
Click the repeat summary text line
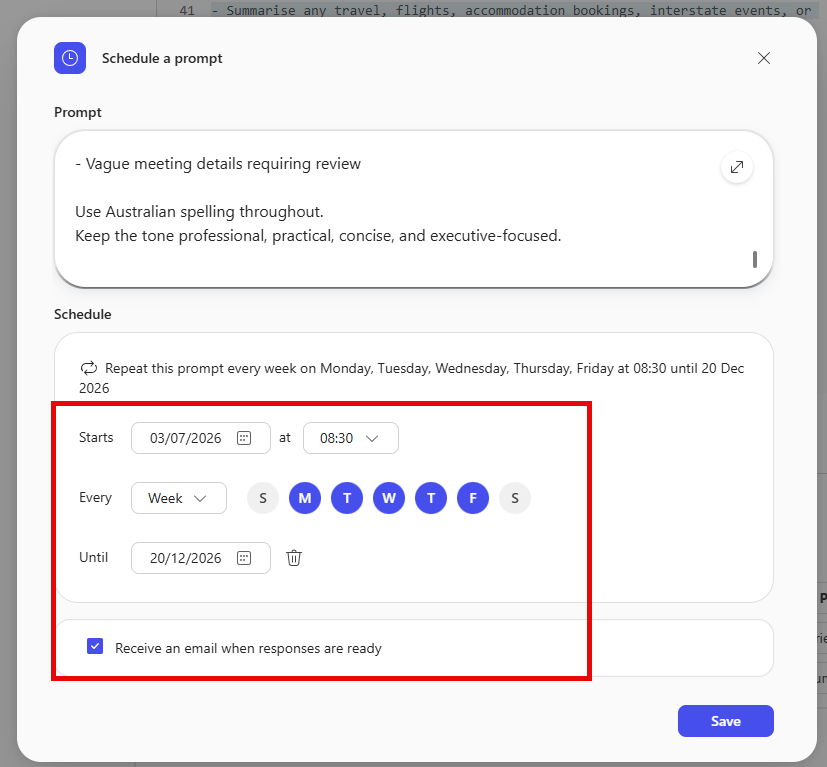coord(411,378)
